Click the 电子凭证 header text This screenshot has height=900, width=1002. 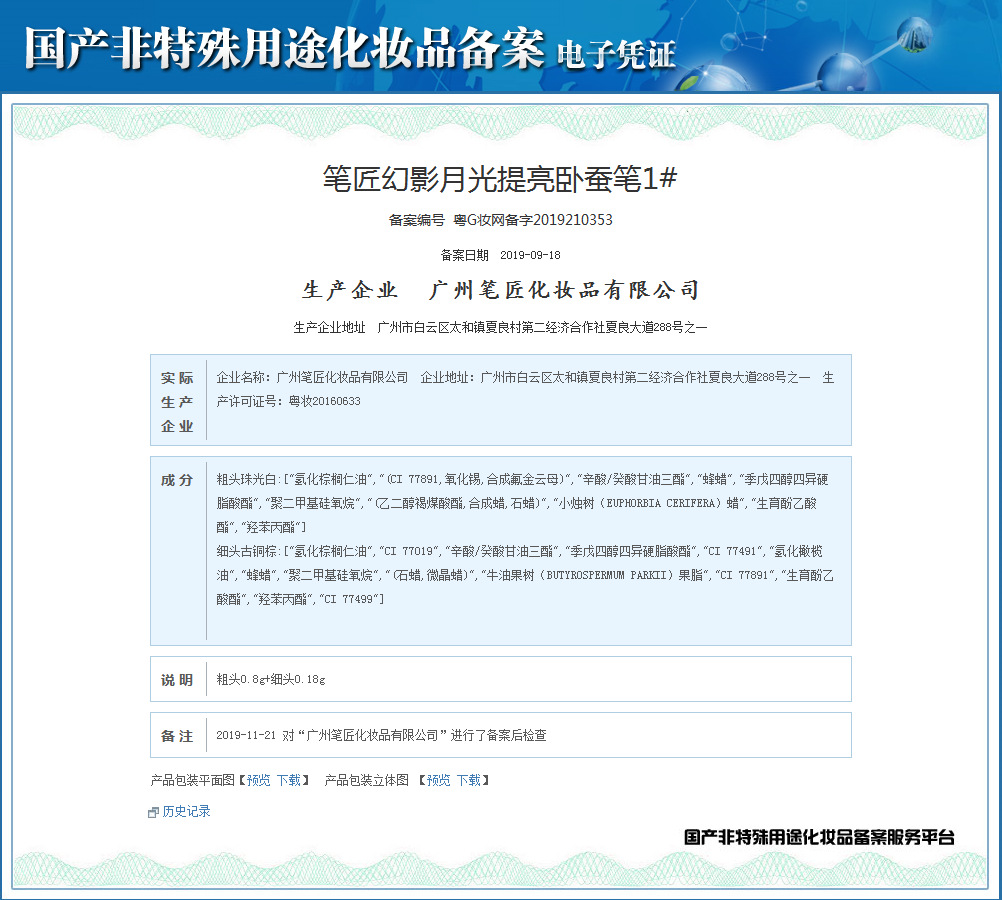[616, 55]
